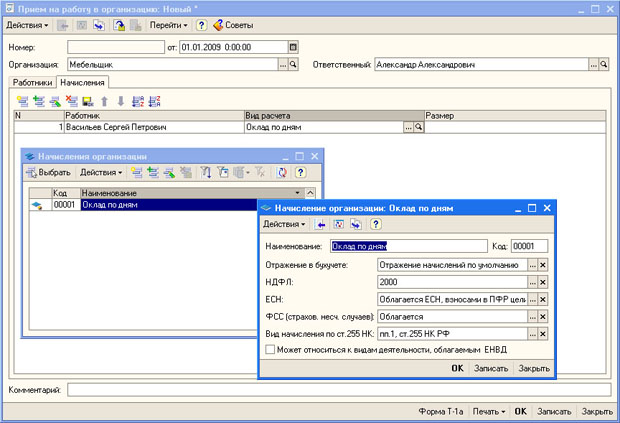Screen dimensions: 620x423
Task: Click magnifier icon next to Организация field
Action: coord(294,64)
